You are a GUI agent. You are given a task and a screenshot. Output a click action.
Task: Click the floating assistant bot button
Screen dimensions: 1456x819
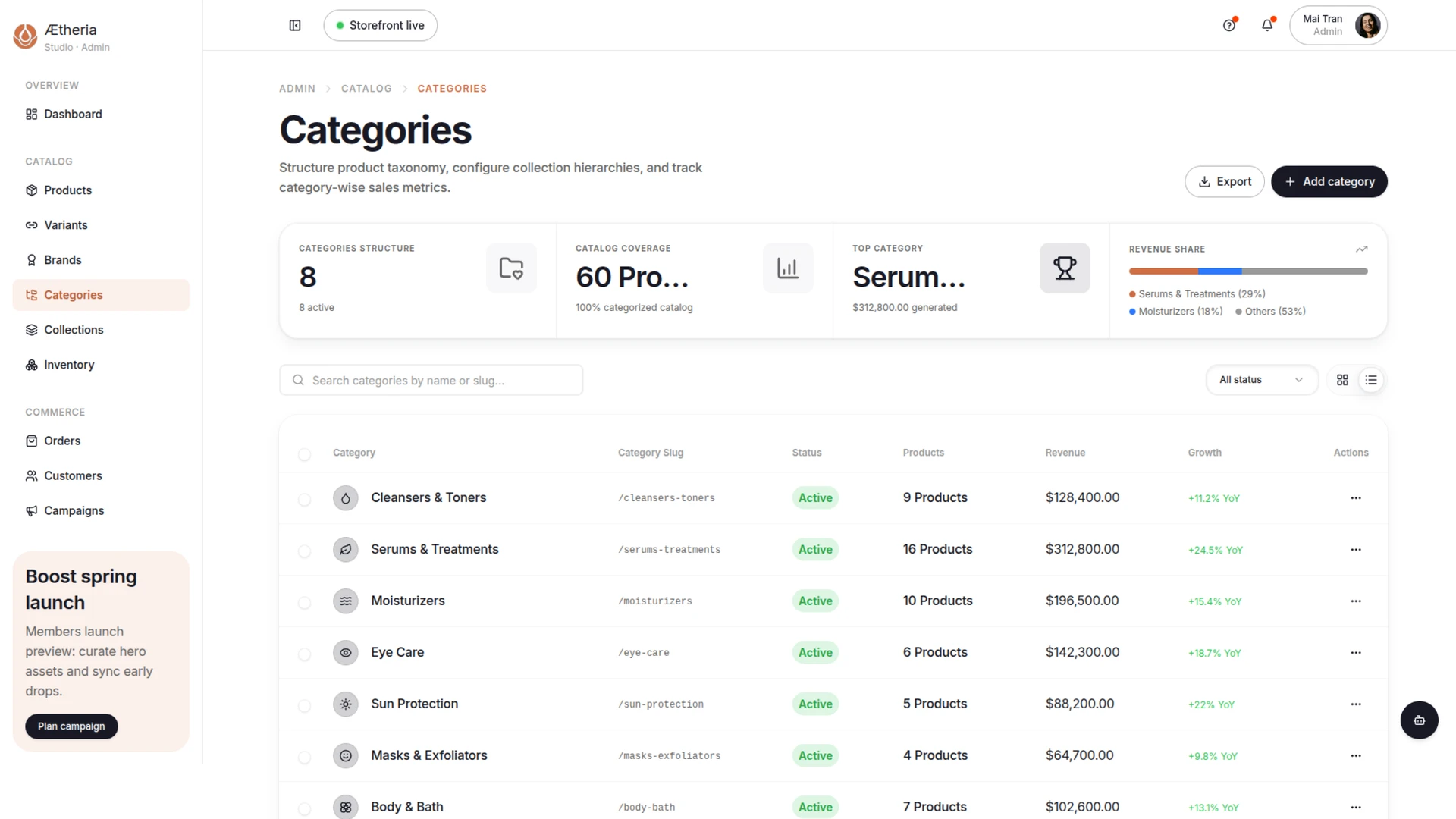(x=1419, y=720)
